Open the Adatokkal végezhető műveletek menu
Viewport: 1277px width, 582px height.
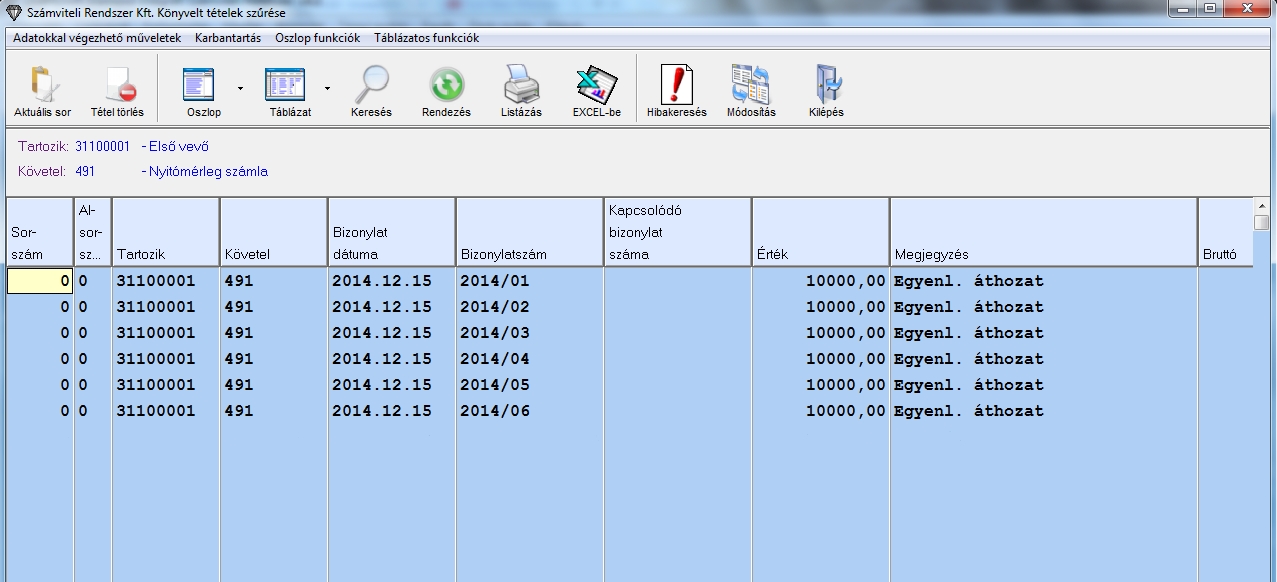[97, 38]
